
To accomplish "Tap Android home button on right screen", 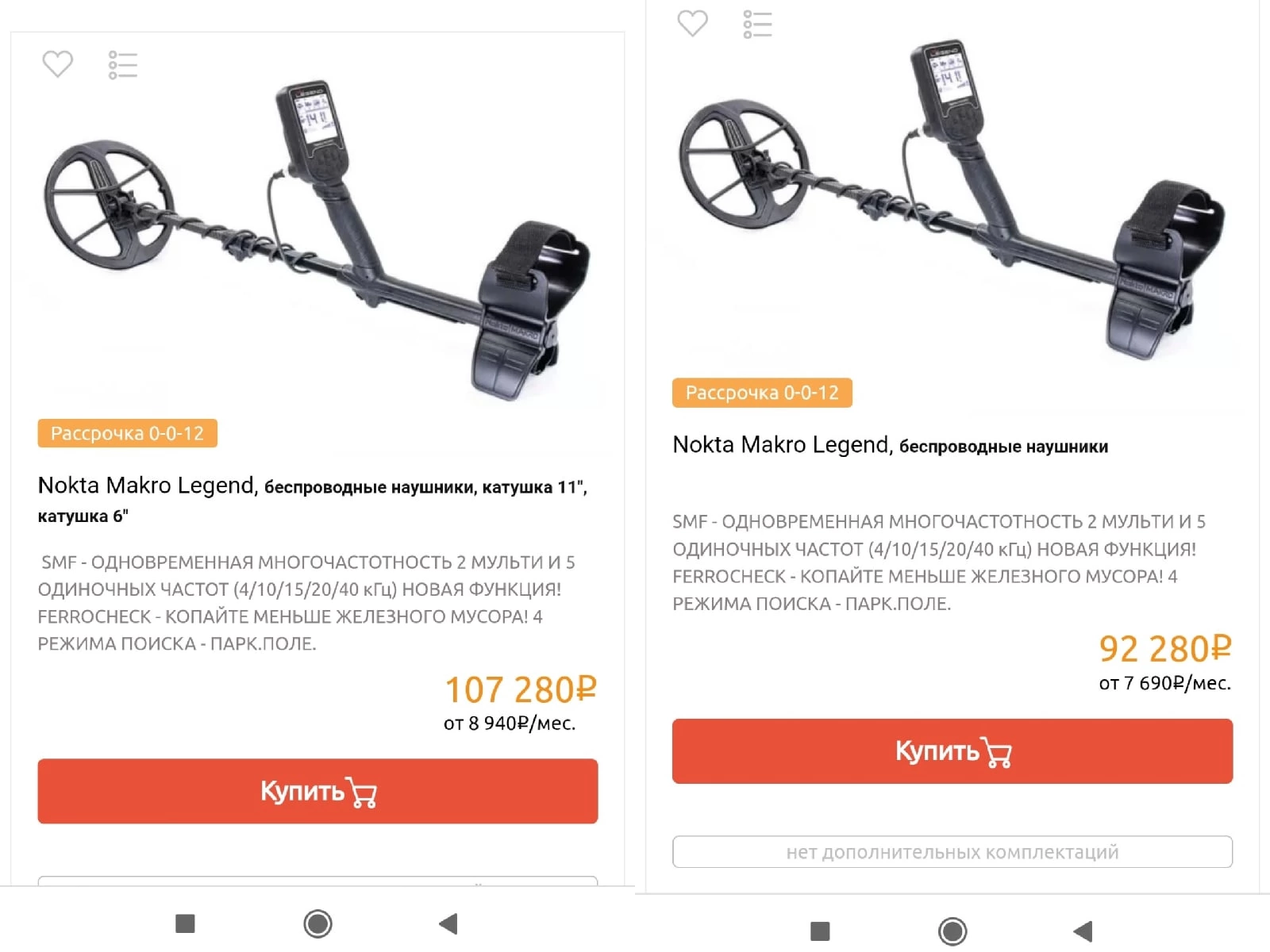I will [x=952, y=931].
